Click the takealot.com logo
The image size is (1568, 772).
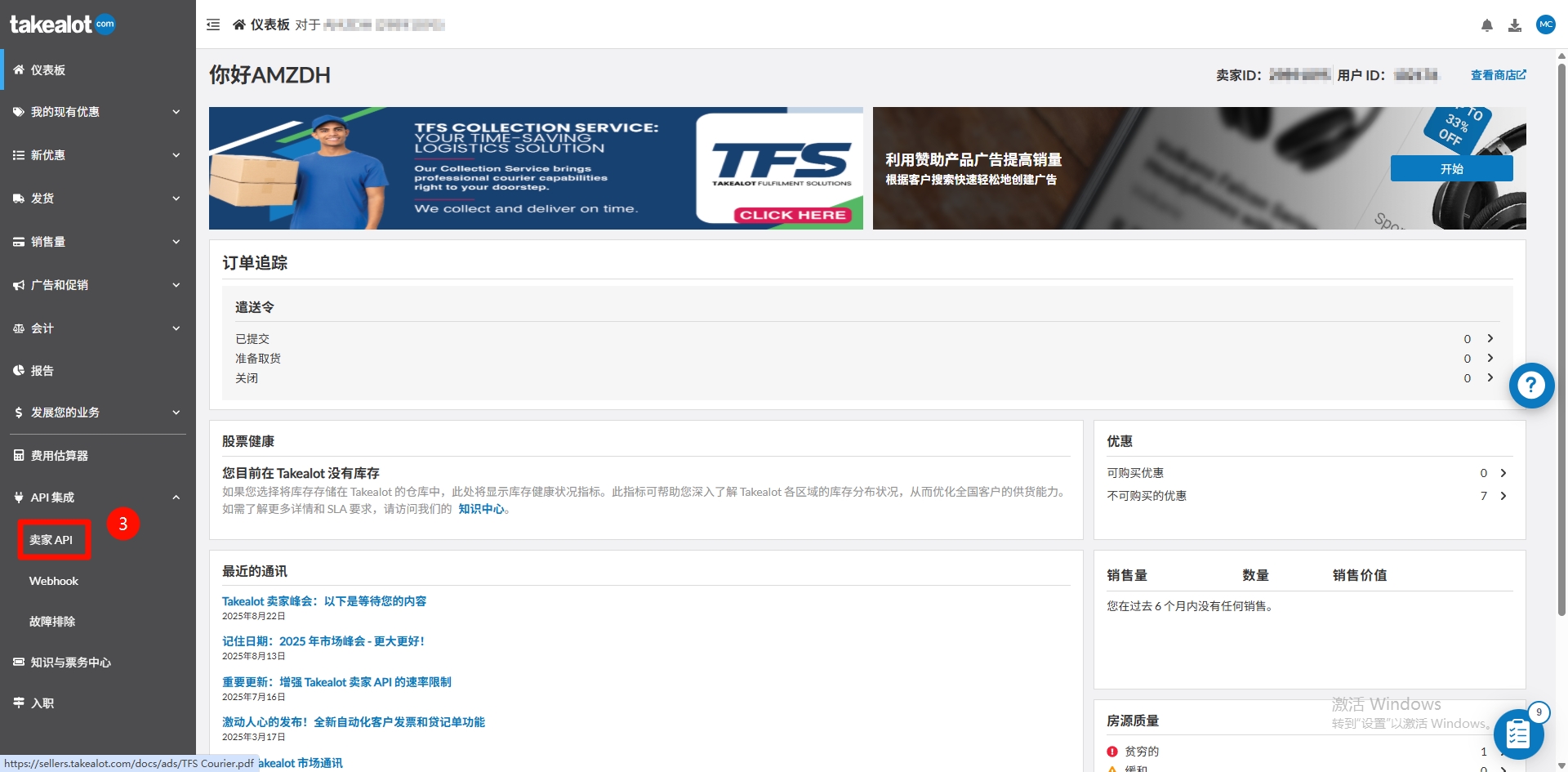coord(63,25)
